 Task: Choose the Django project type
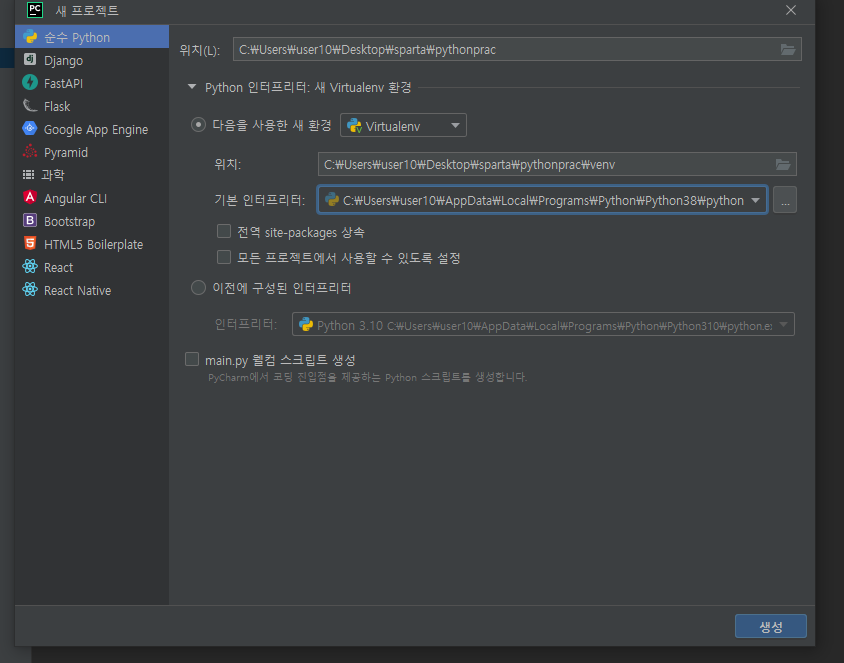92,60
